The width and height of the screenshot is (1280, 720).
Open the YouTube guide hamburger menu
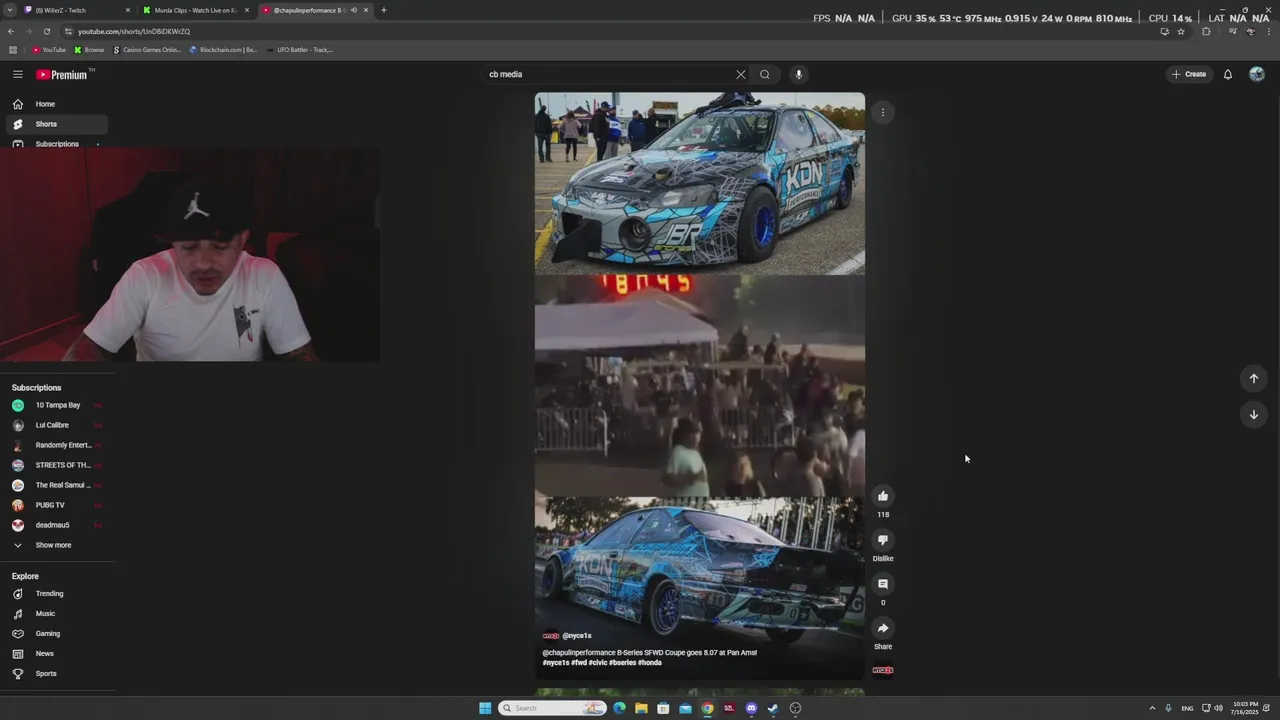coord(17,74)
